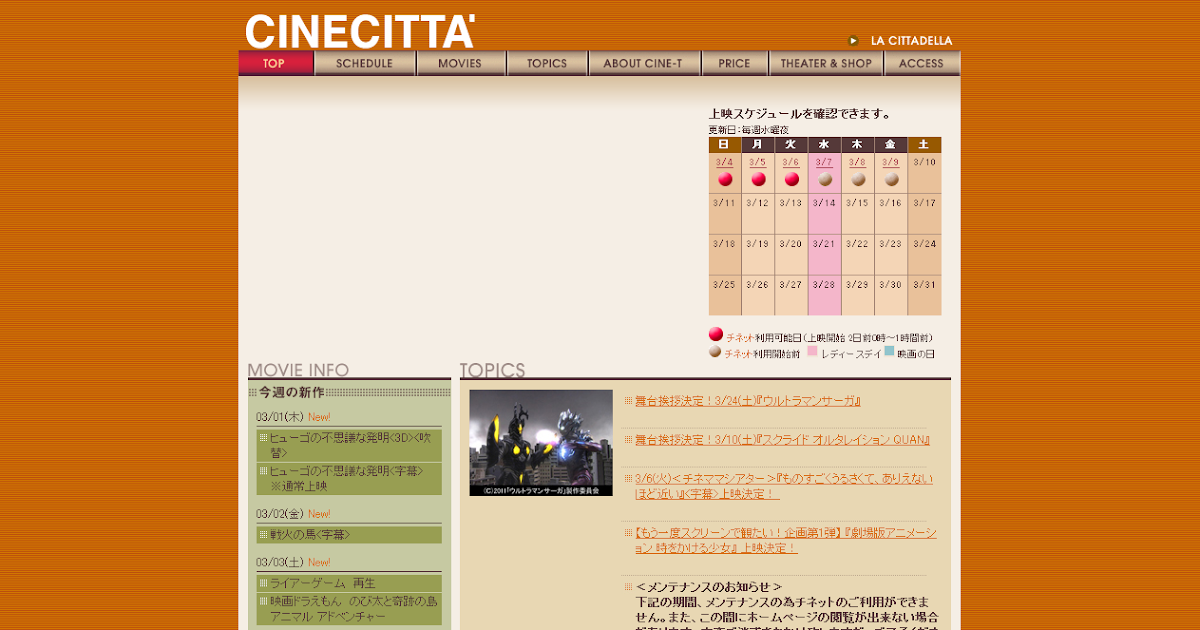Go to the MOVIES tab

coord(460,63)
